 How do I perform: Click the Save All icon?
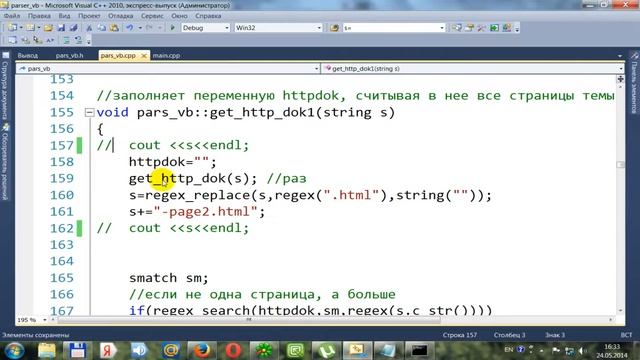click(73, 28)
